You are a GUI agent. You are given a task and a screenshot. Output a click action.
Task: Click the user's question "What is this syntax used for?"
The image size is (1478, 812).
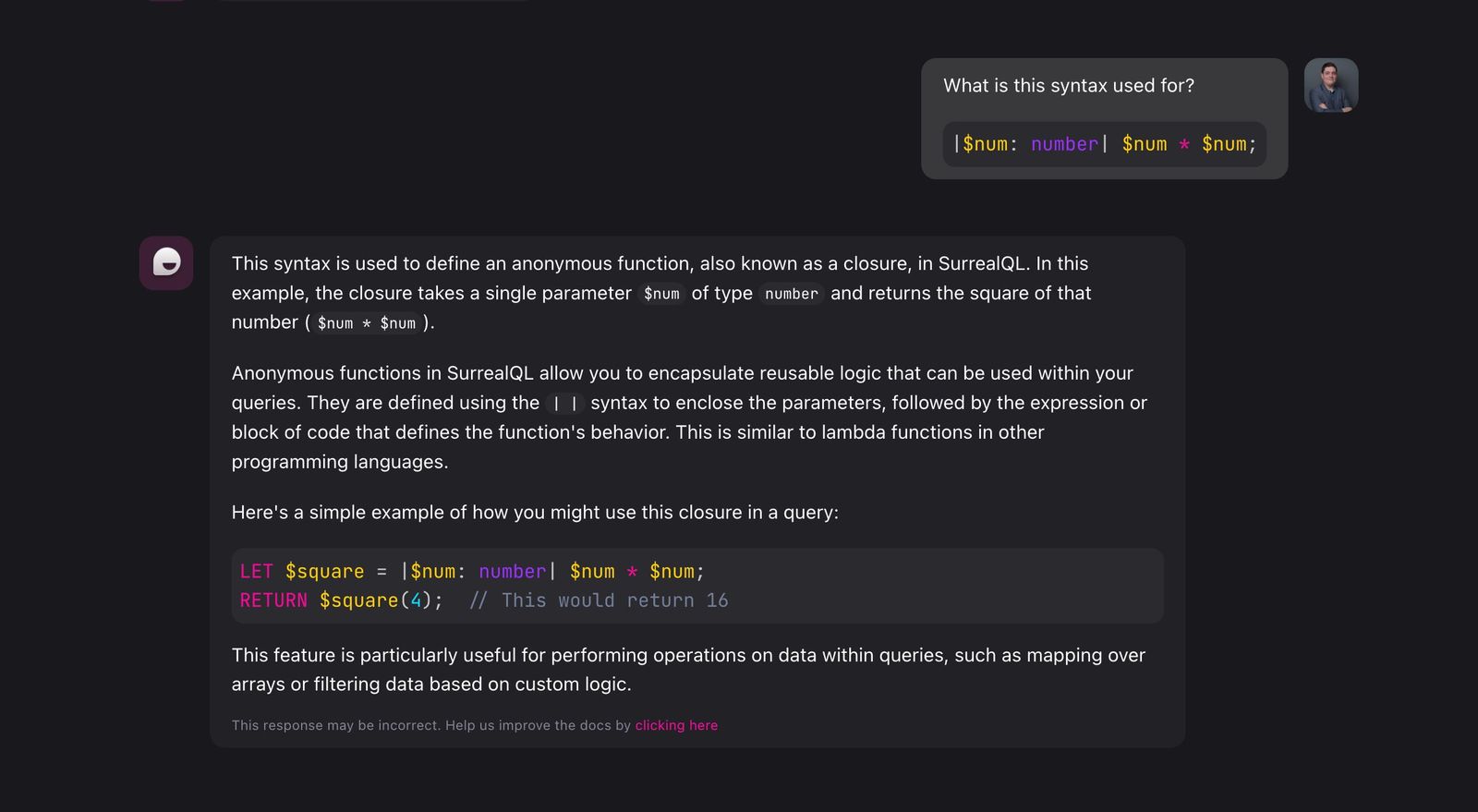click(x=1068, y=86)
